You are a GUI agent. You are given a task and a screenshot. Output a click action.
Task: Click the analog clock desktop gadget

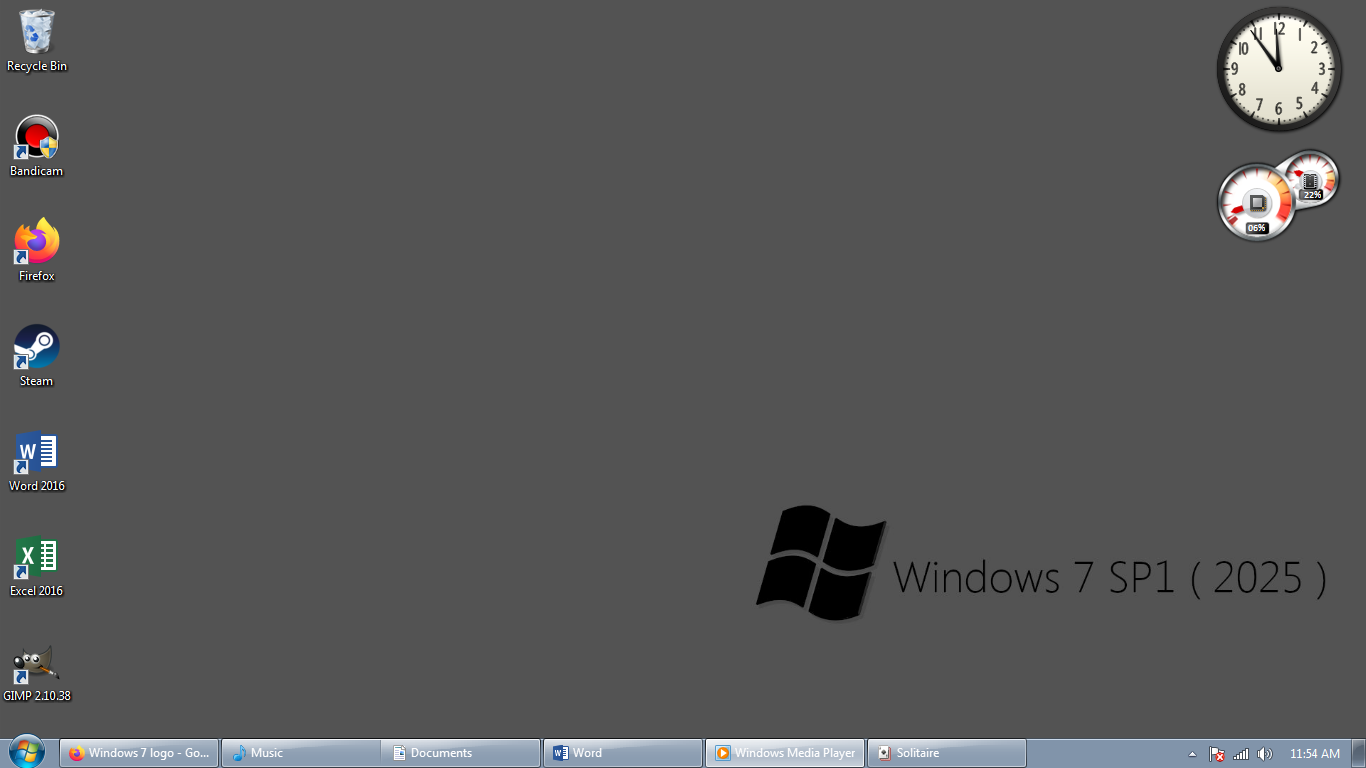pos(1279,69)
